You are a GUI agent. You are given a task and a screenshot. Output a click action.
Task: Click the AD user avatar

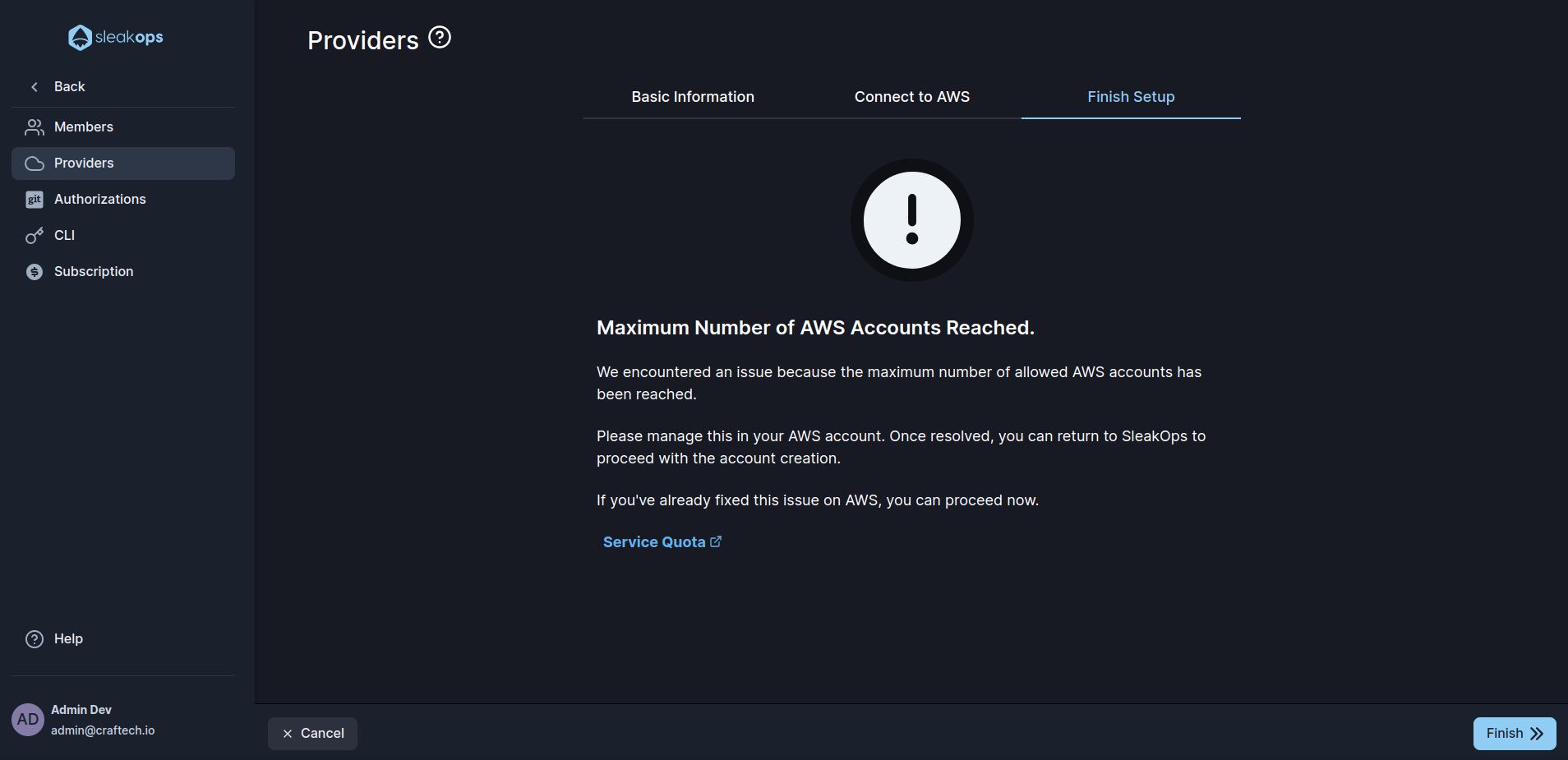pyautogui.click(x=28, y=720)
